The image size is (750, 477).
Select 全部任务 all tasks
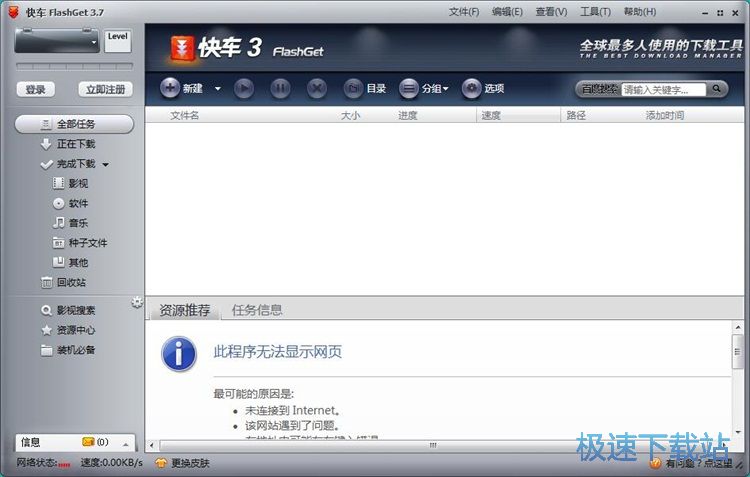click(x=74, y=124)
